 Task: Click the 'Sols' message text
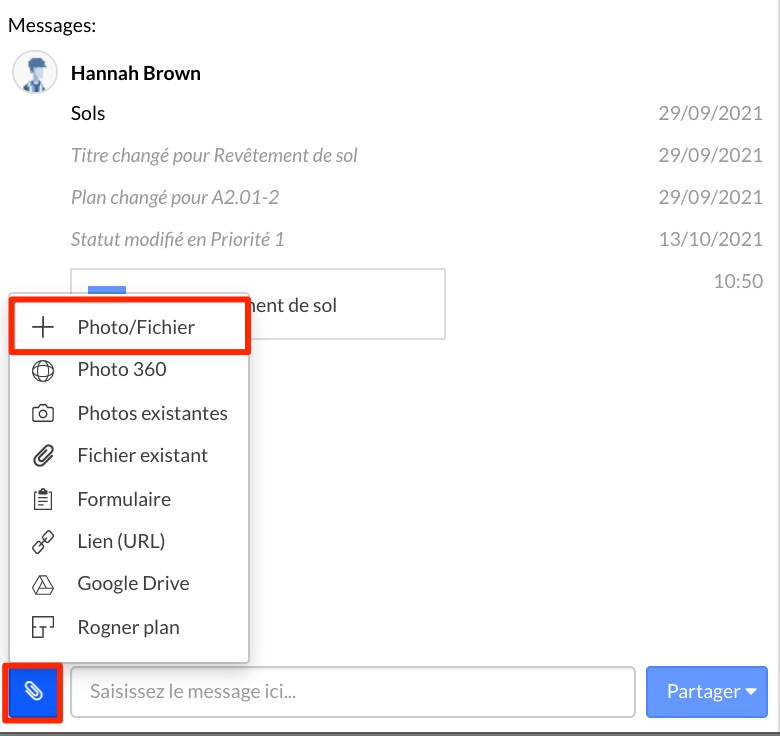coord(88,113)
